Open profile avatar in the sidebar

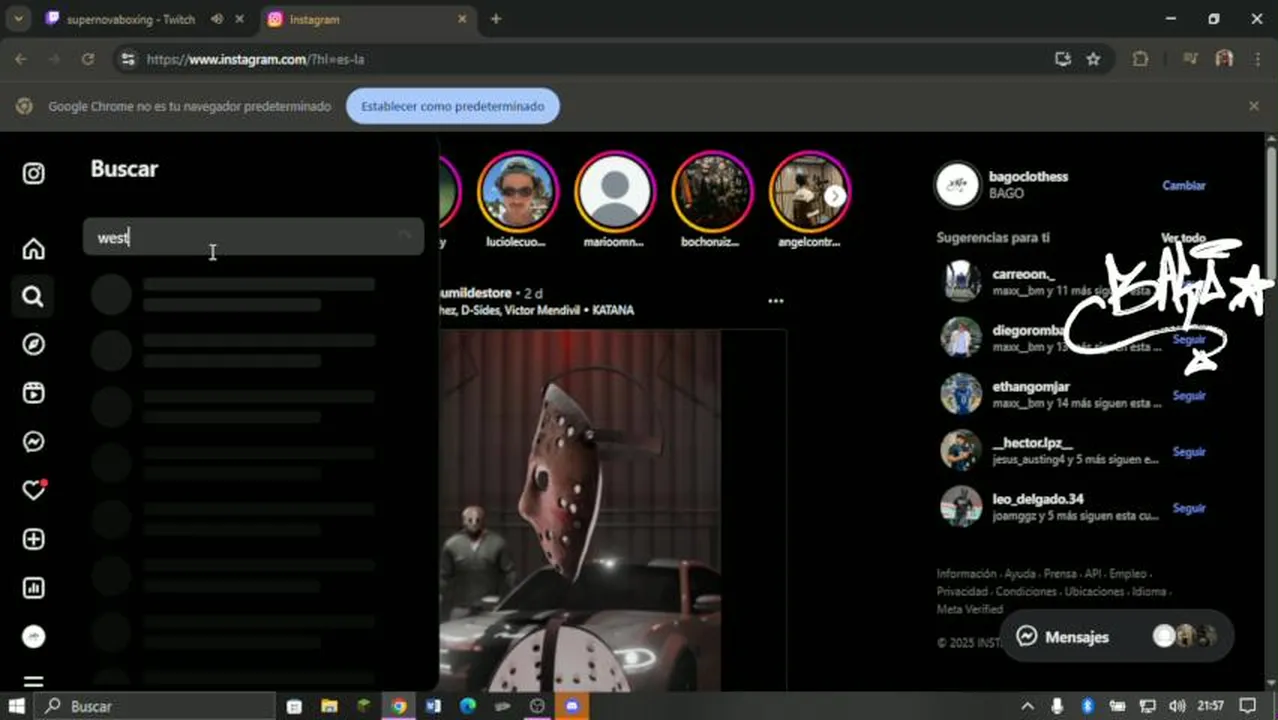coord(33,636)
